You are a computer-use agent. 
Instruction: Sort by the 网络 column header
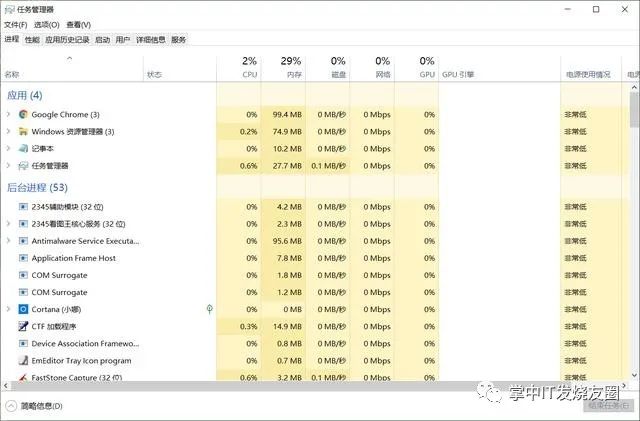(x=372, y=68)
